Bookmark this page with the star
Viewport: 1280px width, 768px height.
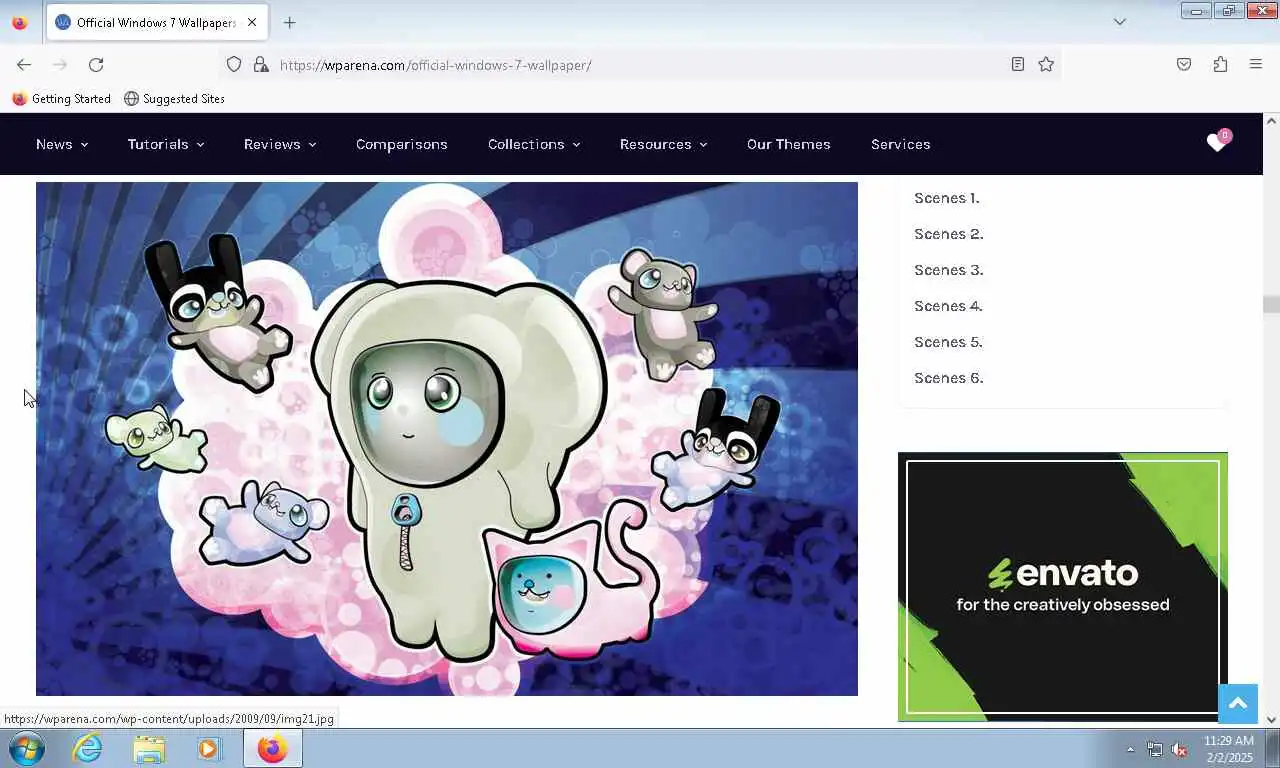[x=1046, y=64]
